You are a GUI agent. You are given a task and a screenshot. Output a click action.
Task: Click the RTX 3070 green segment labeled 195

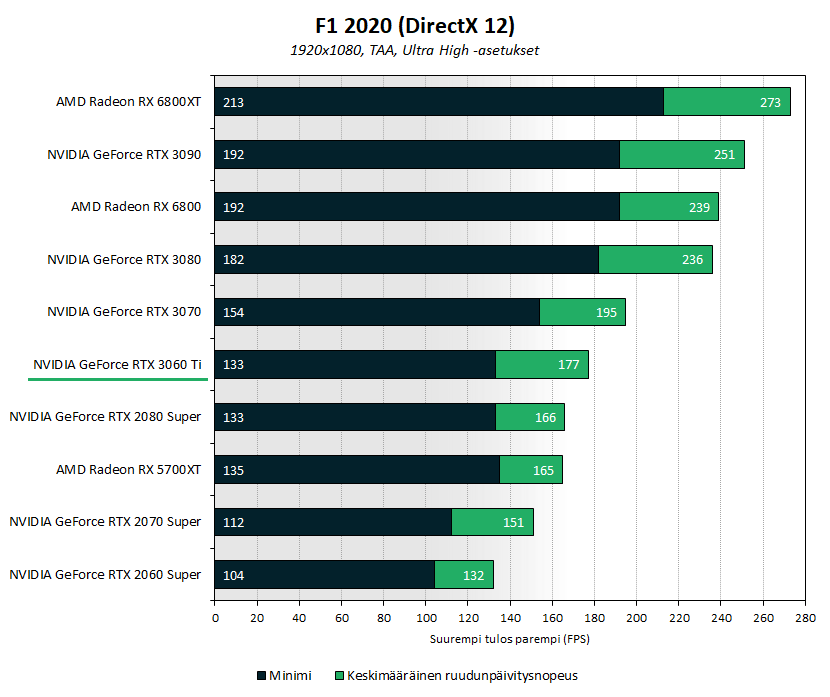[583, 312]
